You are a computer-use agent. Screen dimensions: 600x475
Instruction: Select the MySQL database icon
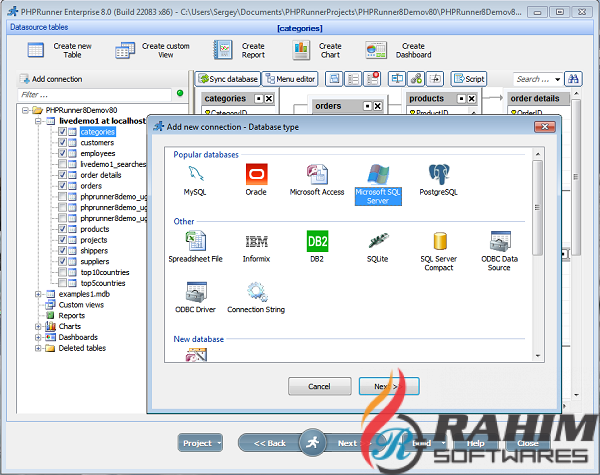195,174
